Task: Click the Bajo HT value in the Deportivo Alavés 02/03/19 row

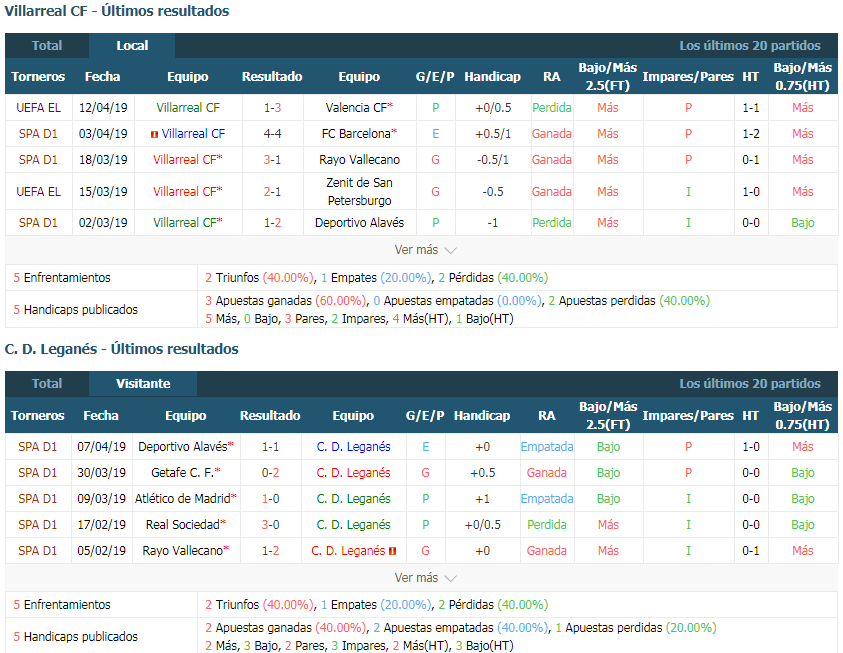Action: pyautogui.click(x=803, y=223)
